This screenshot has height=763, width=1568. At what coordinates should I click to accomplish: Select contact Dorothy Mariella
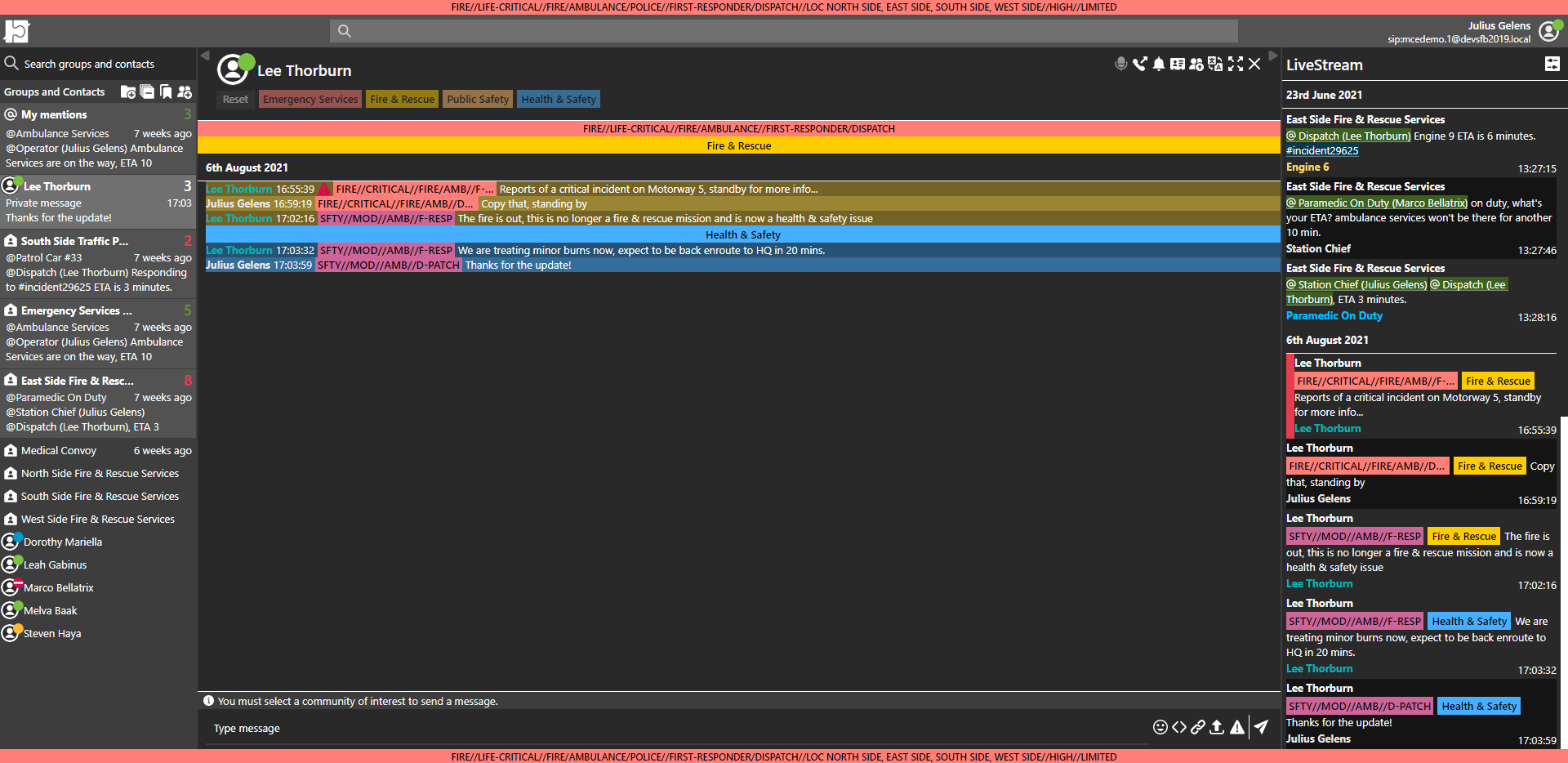(98, 542)
